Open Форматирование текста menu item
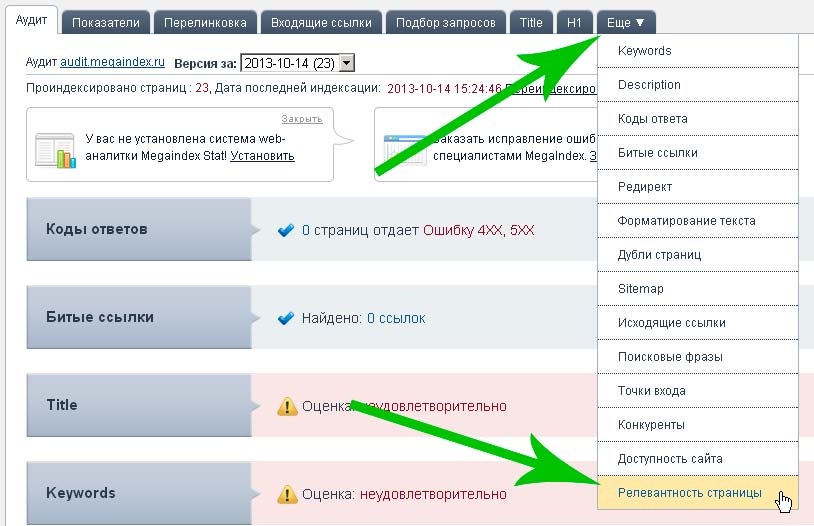Image resolution: width=814 pixels, height=526 pixels. point(698,221)
